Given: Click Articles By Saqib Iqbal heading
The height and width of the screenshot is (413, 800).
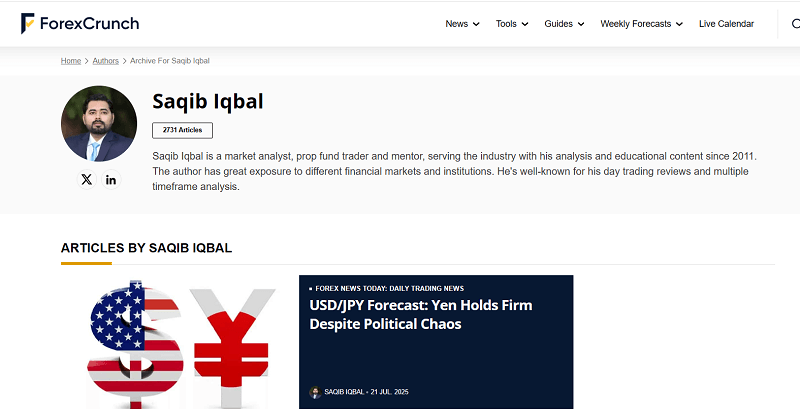Looking at the screenshot, I should coord(146,248).
